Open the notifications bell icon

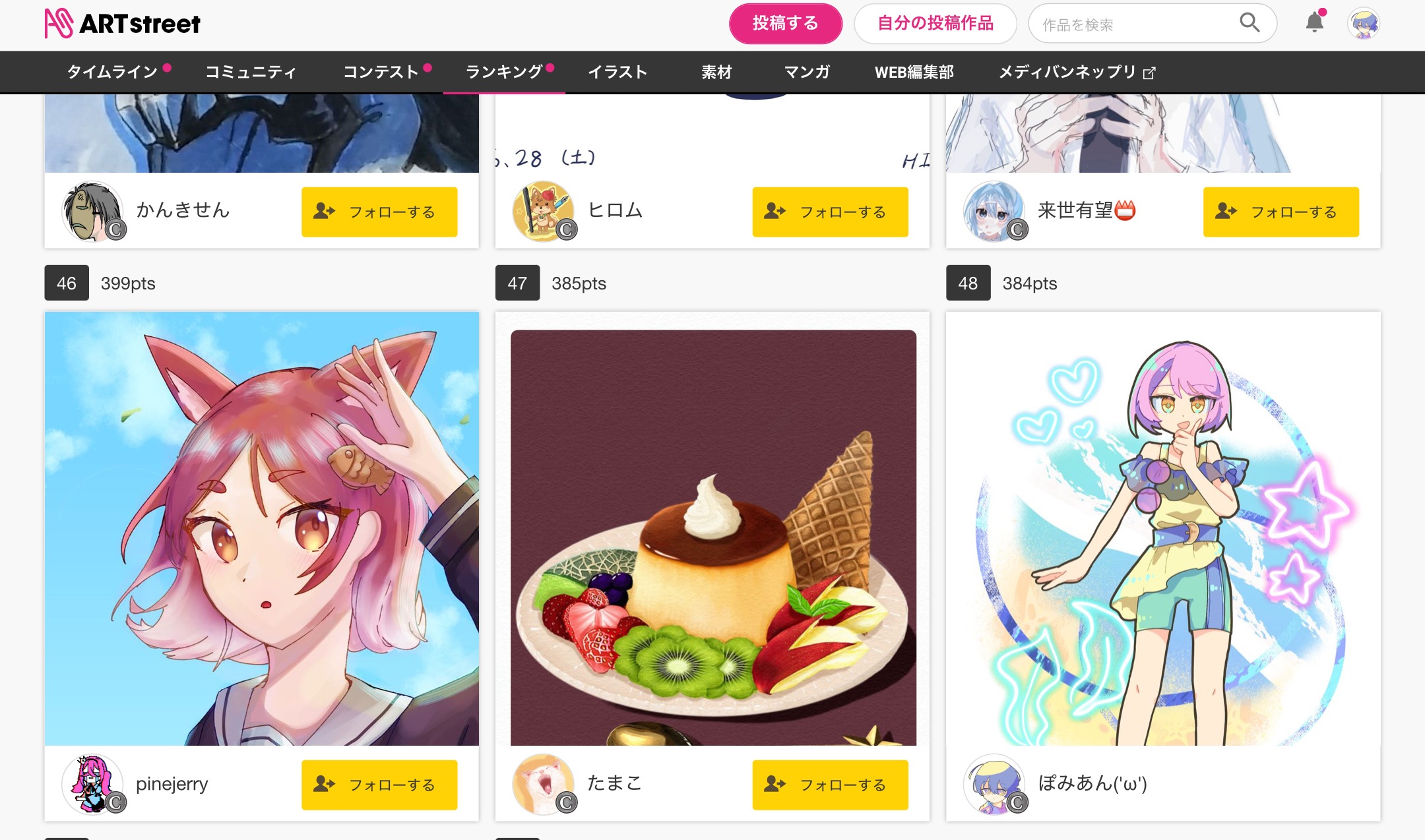[x=1315, y=23]
